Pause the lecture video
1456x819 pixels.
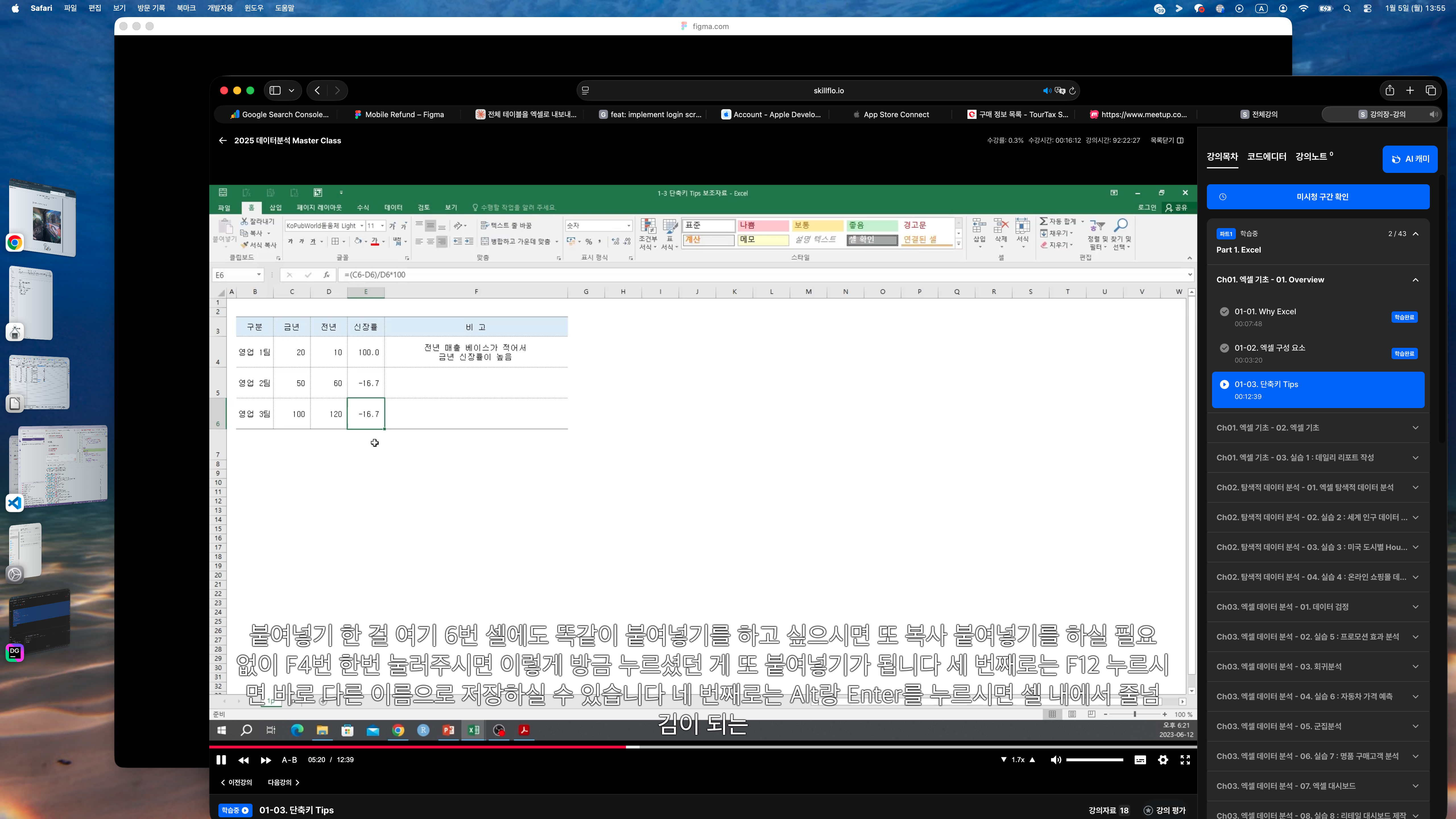click(221, 760)
